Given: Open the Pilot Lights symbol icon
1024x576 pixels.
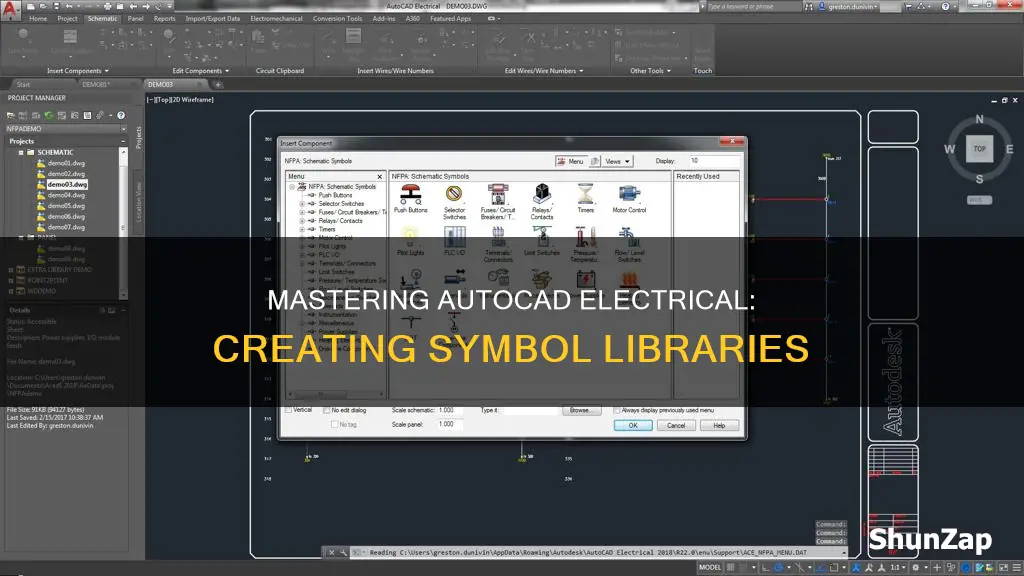Looking at the screenshot, I should [x=410, y=237].
